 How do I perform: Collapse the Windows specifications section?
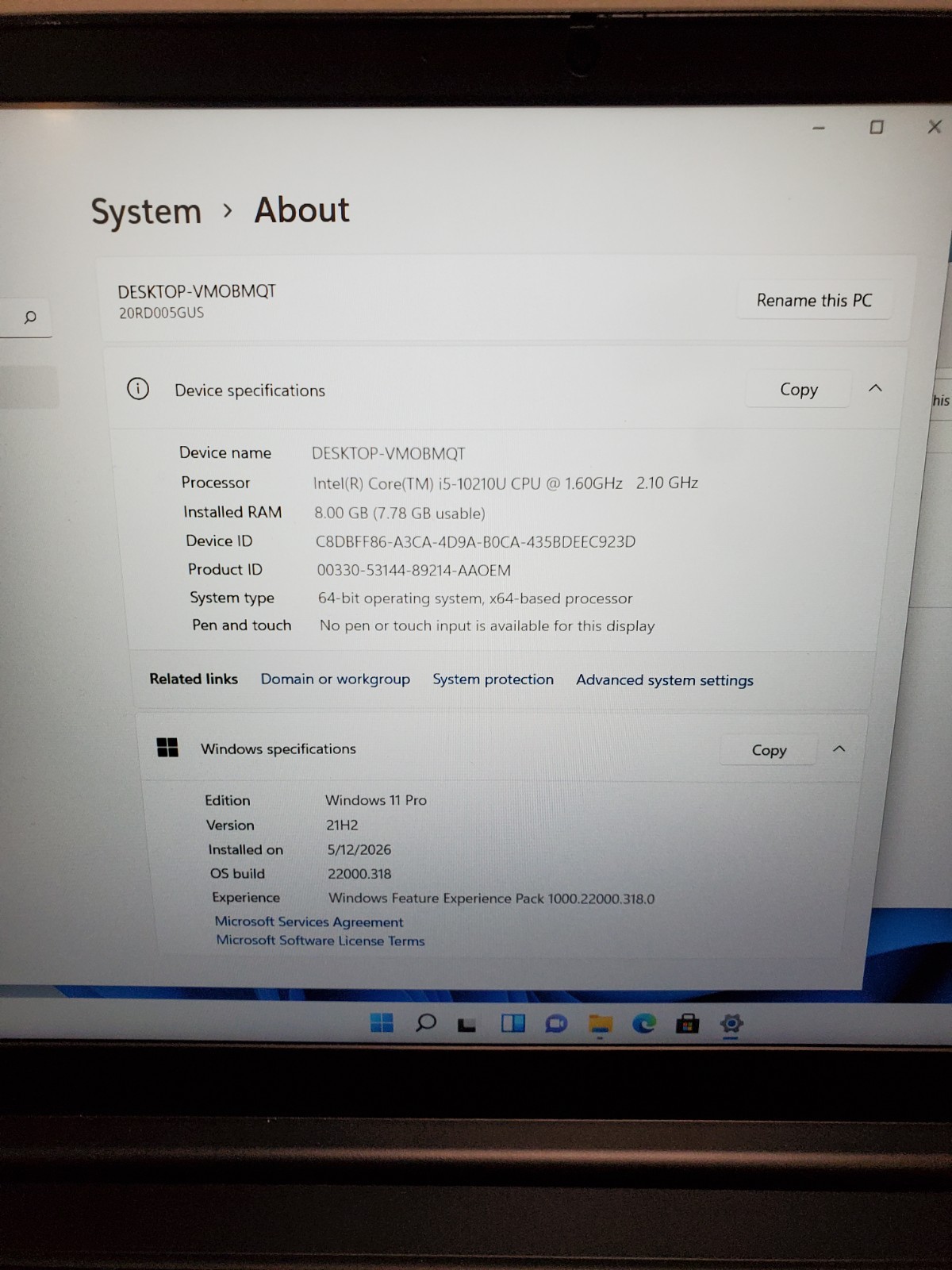pos(839,749)
